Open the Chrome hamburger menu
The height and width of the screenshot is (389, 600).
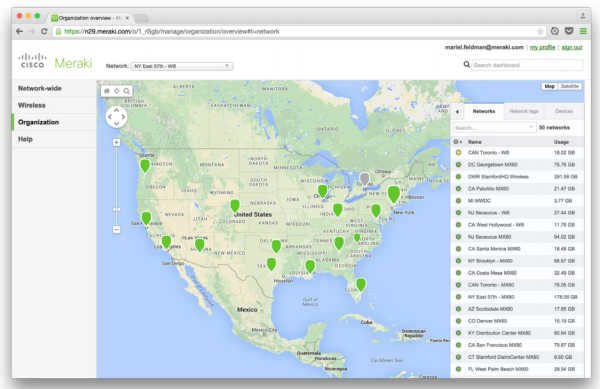pyautogui.click(x=583, y=31)
